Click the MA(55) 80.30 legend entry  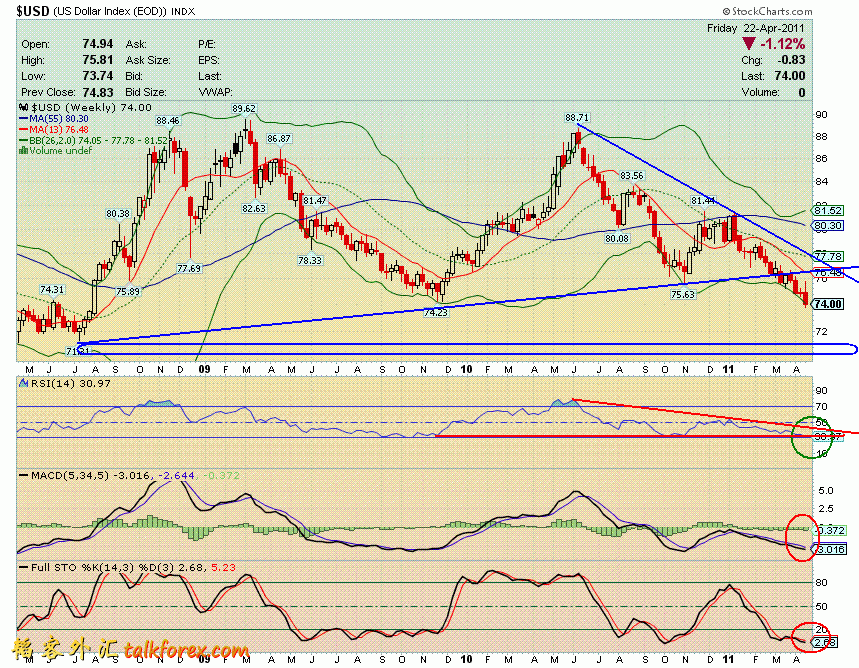click(x=54, y=118)
